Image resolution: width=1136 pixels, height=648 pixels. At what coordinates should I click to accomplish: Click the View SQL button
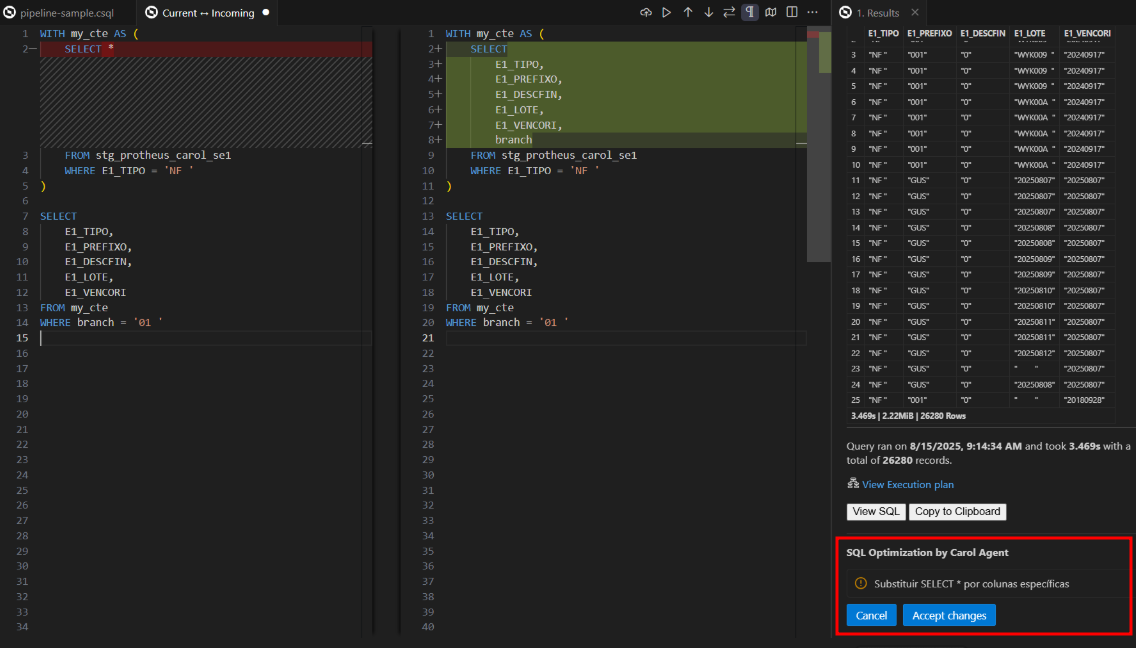tap(876, 511)
